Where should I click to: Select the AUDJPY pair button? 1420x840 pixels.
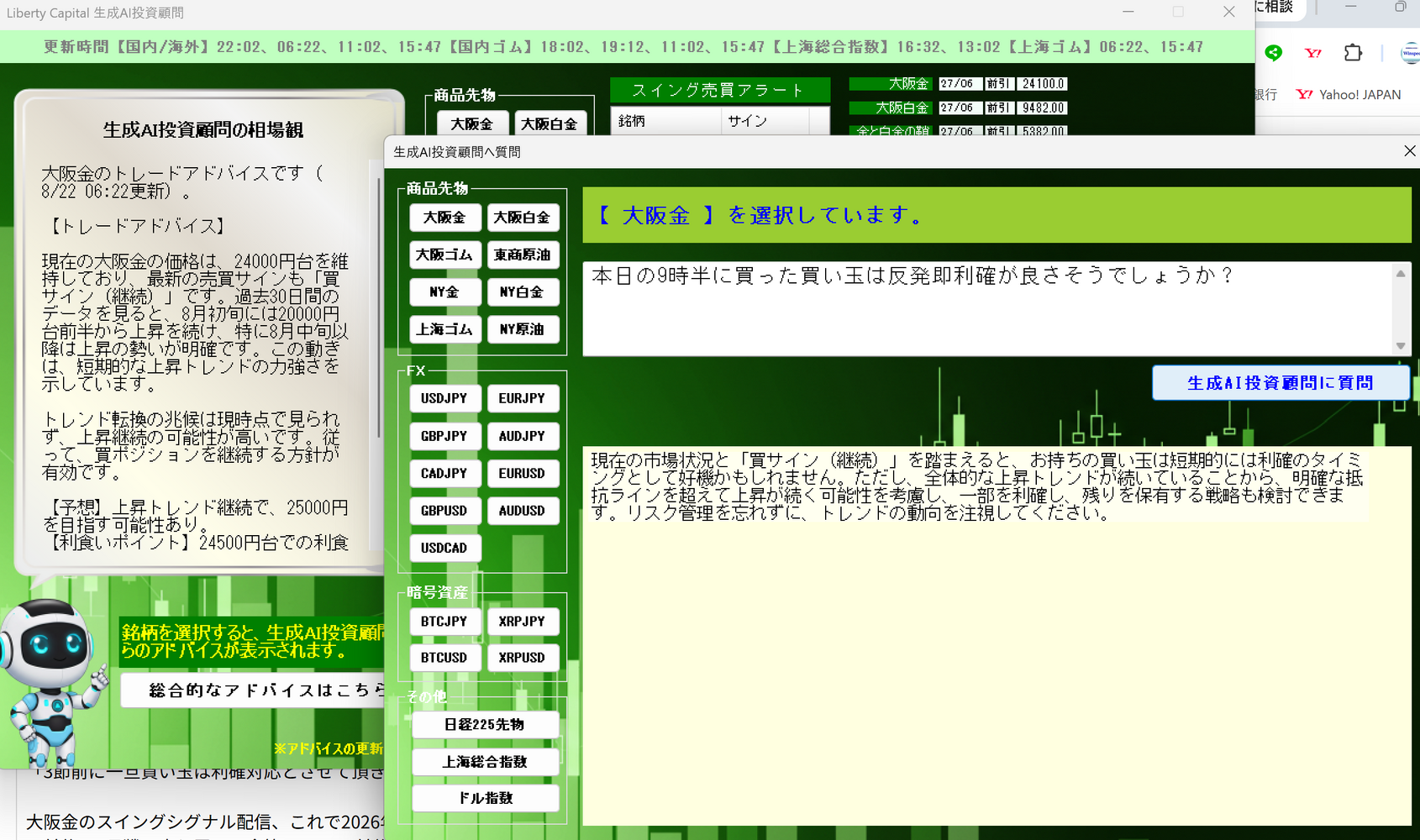click(x=522, y=436)
